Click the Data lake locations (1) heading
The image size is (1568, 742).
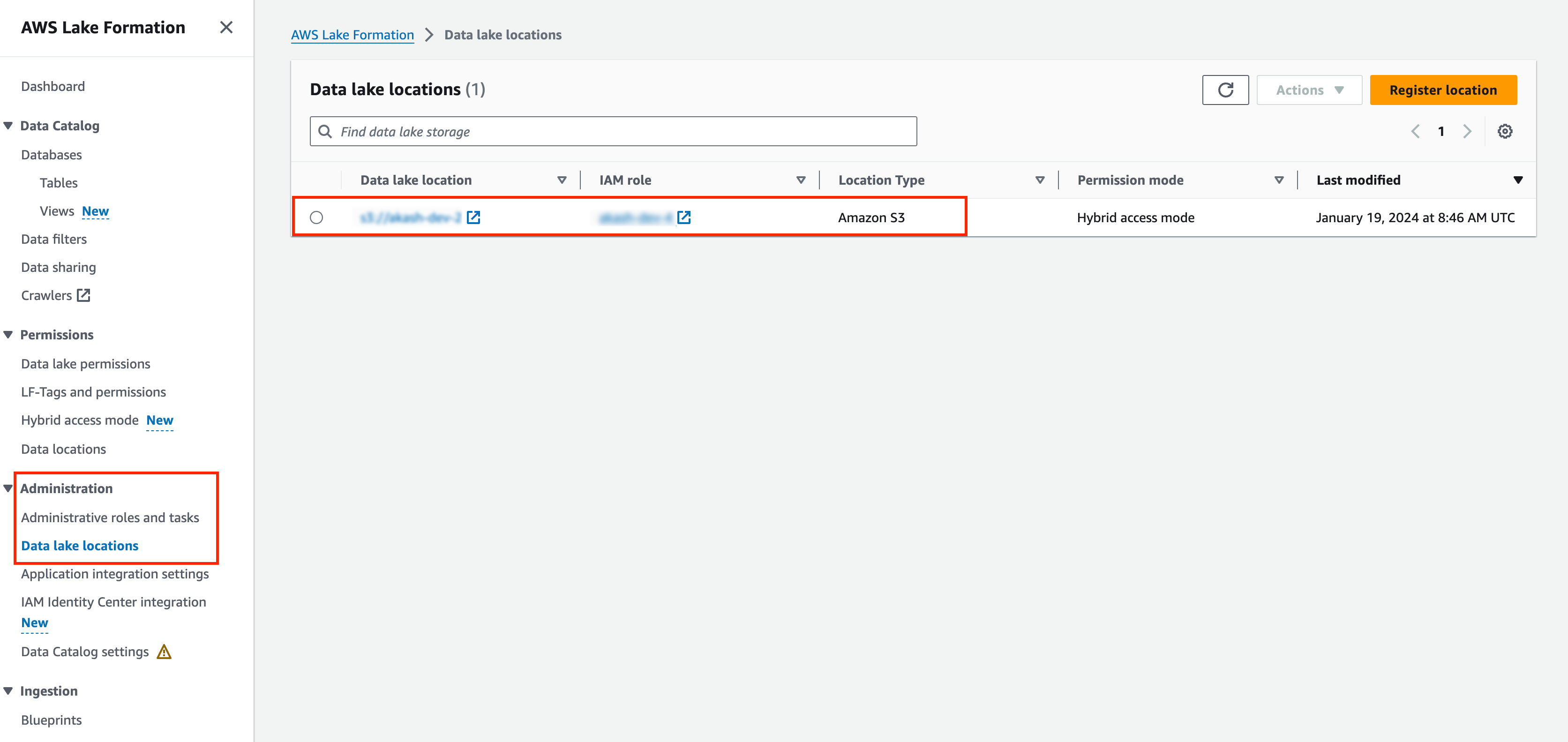[397, 90]
